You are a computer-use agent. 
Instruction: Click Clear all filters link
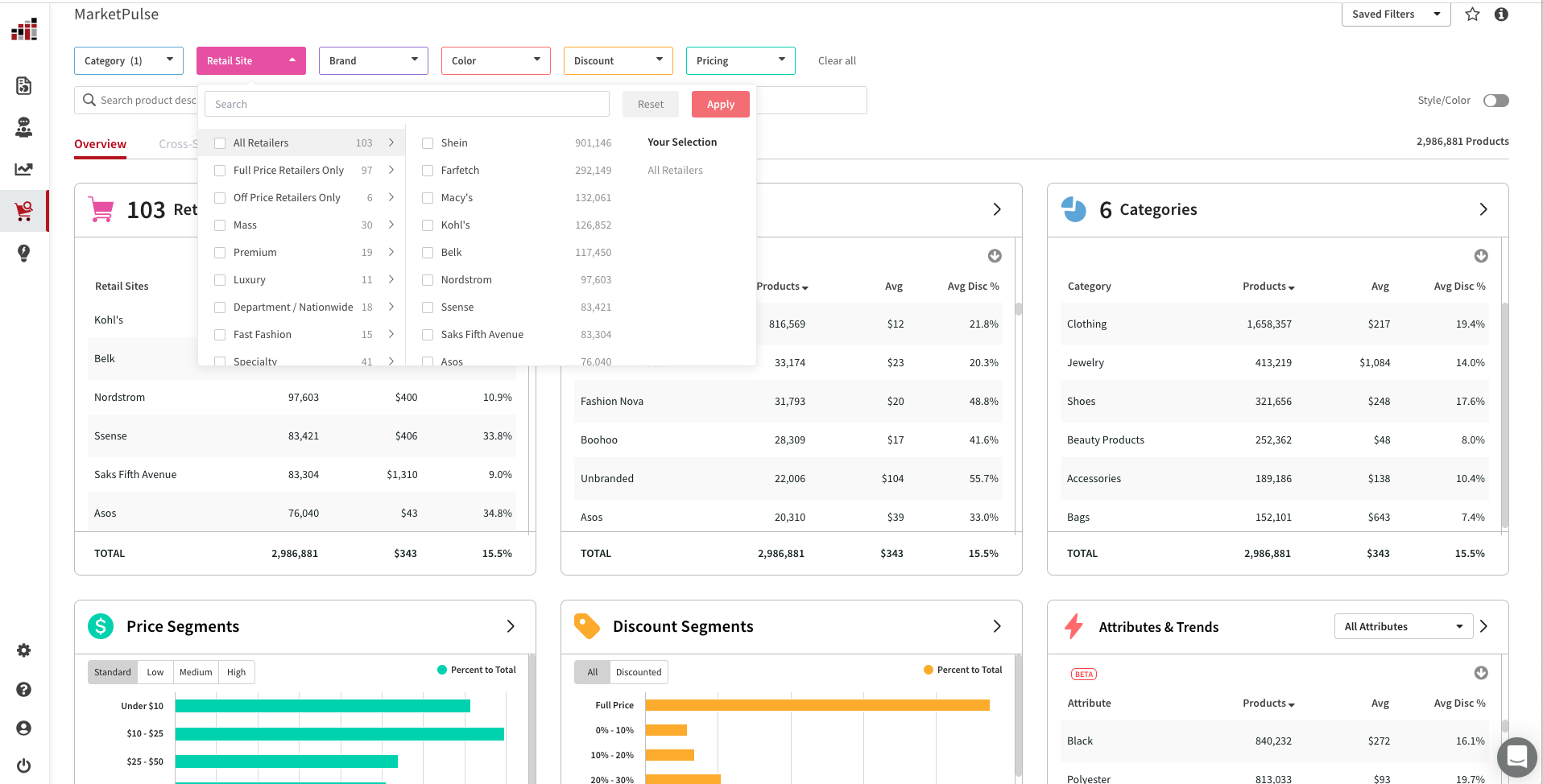point(837,60)
